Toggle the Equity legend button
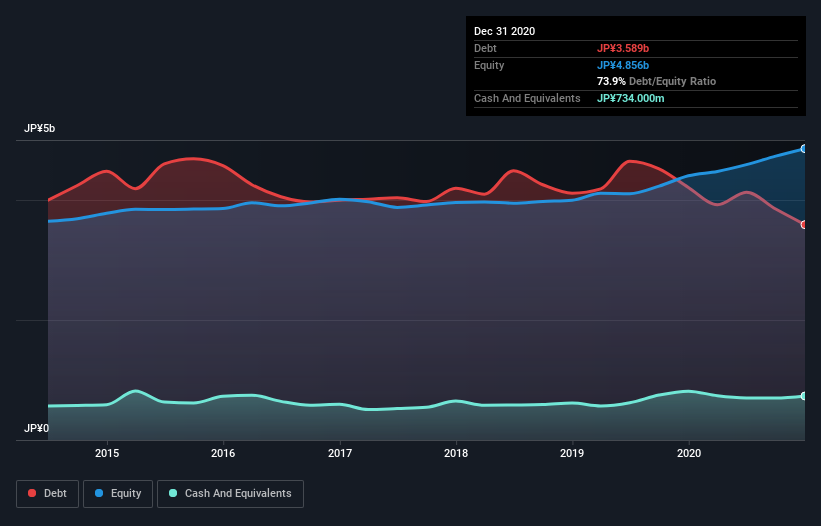821x526 pixels. [x=118, y=494]
